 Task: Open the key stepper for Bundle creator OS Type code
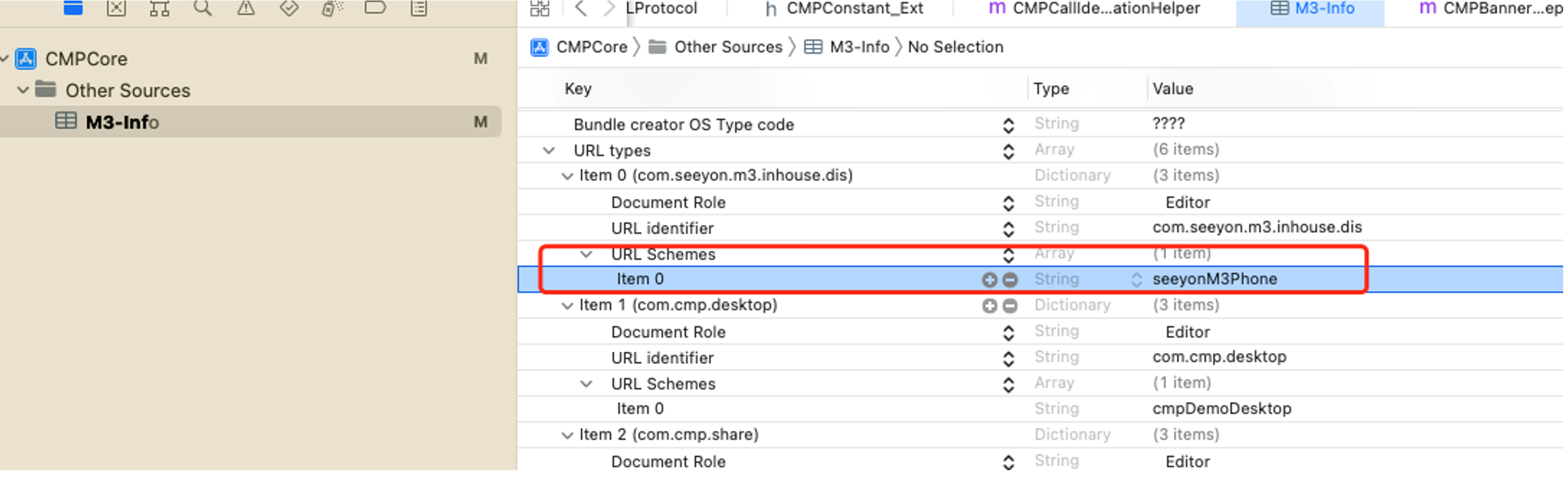click(1008, 125)
